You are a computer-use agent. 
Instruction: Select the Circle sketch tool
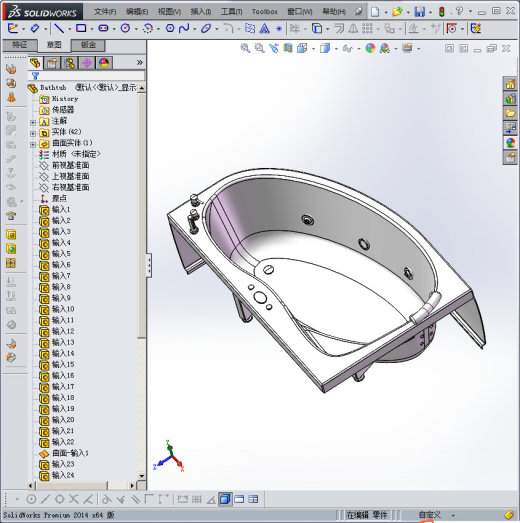[125, 28]
